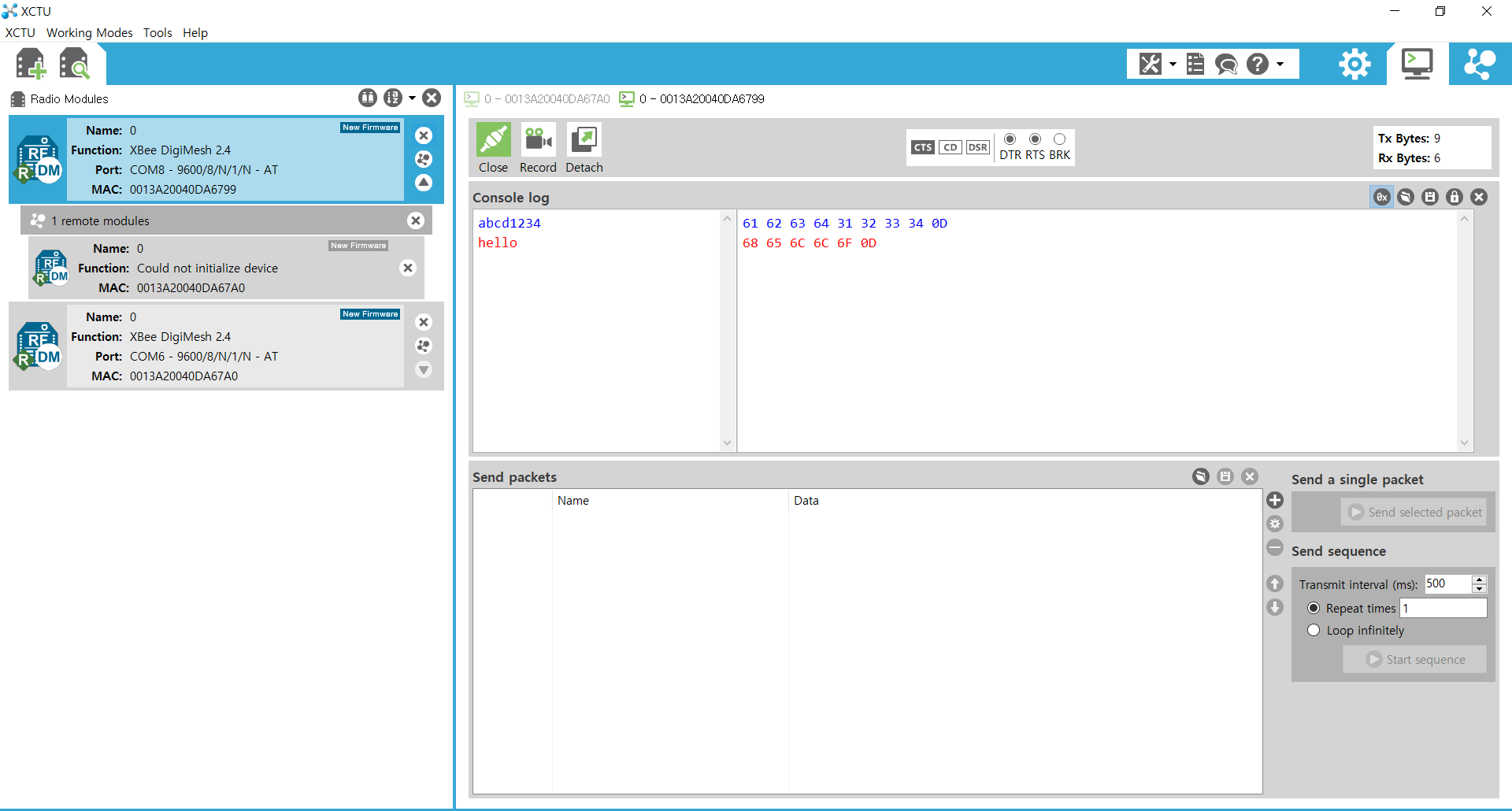Click the DSR line indicator
This screenshot has height=811, width=1512.
[978, 147]
